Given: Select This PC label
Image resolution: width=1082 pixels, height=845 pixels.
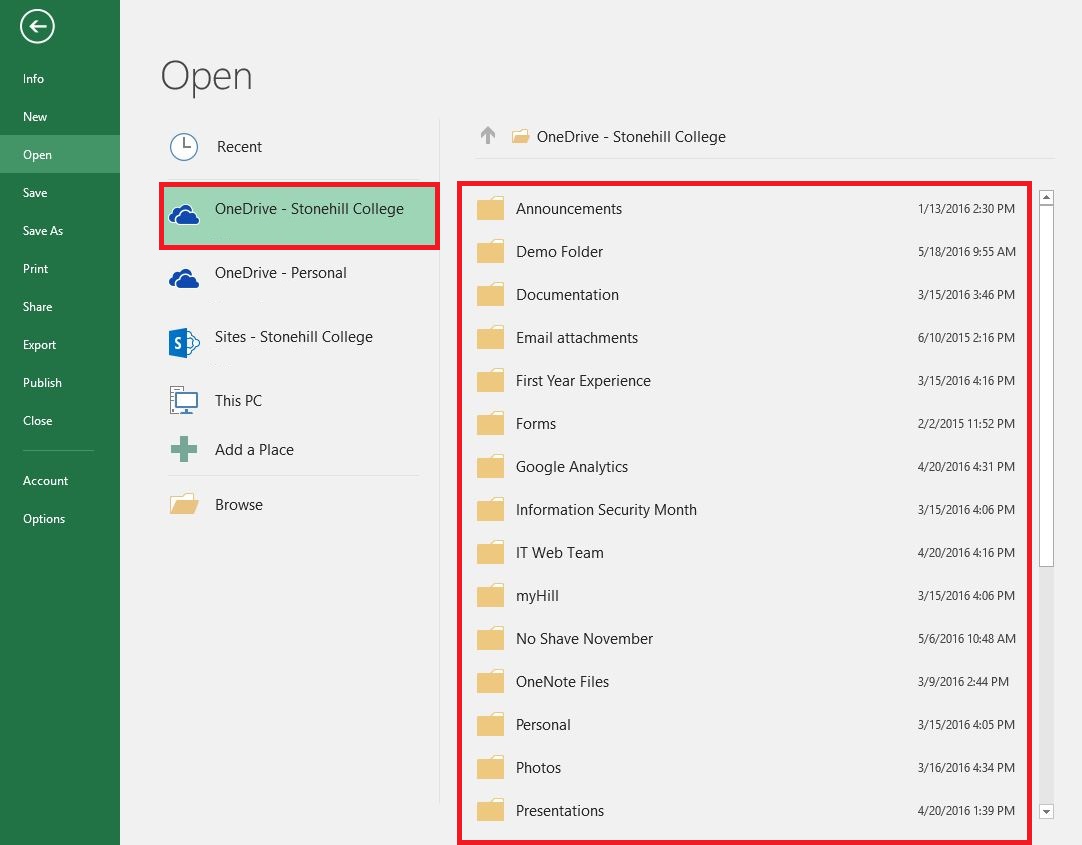Looking at the screenshot, I should (x=239, y=401).
